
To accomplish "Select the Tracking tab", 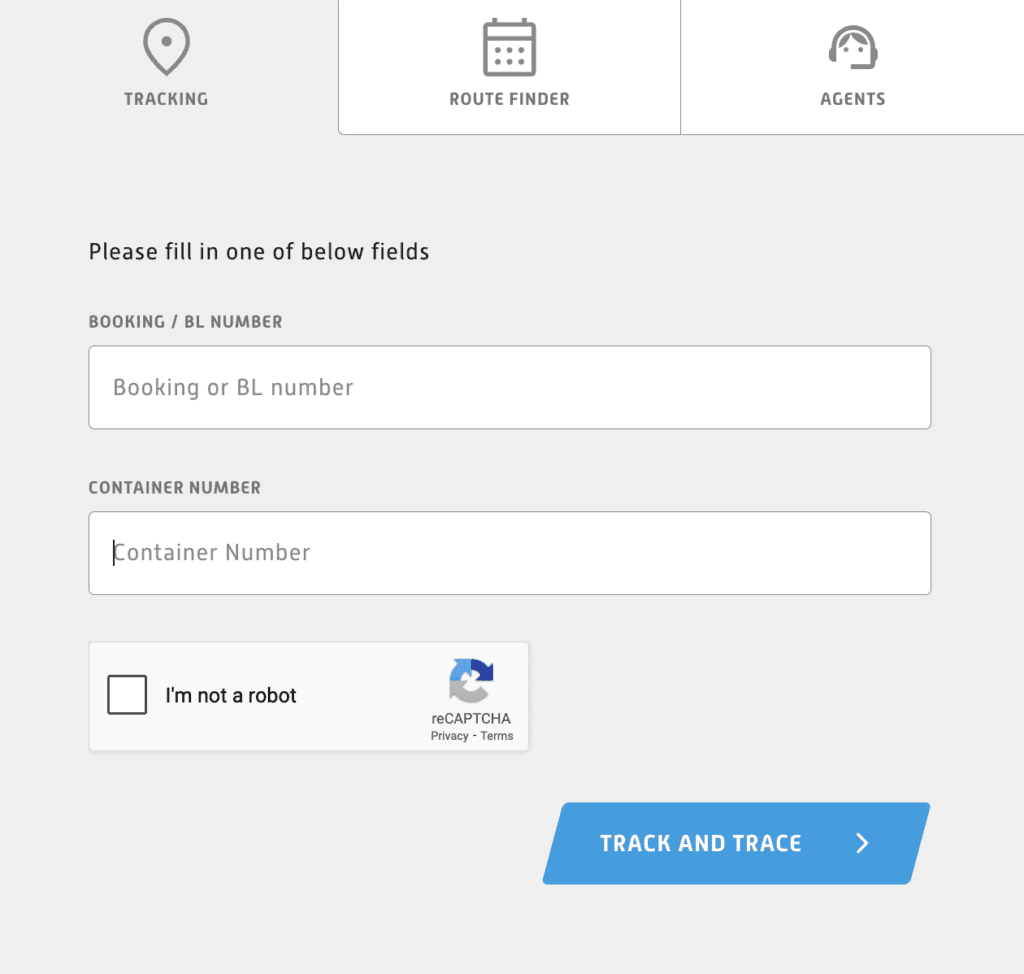I will point(165,67).
